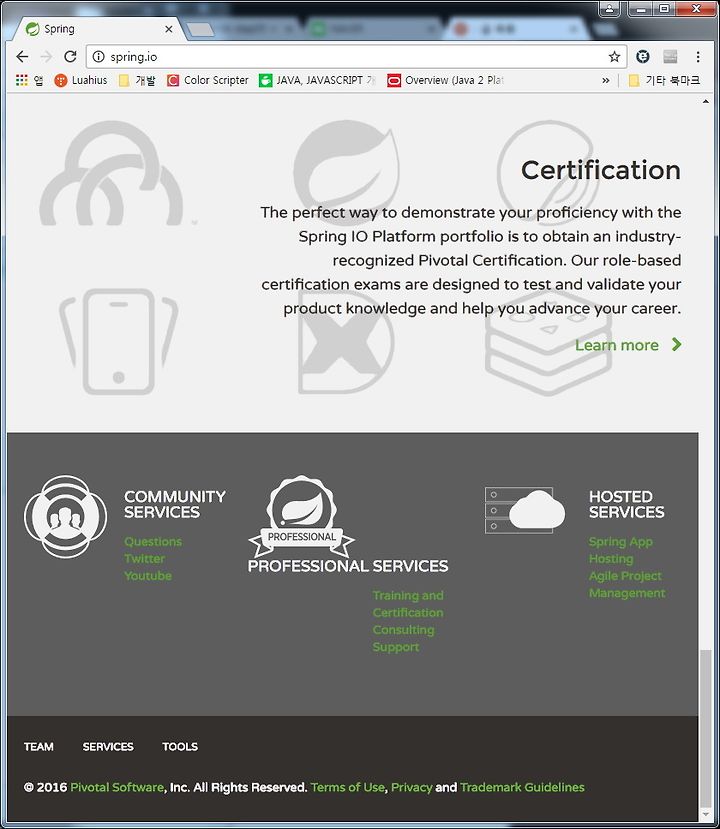720x829 pixels.
Task: Open the JAVA, JAVASCRIPT bookmark
Action: pyautogui.click(x=317, y=80)
